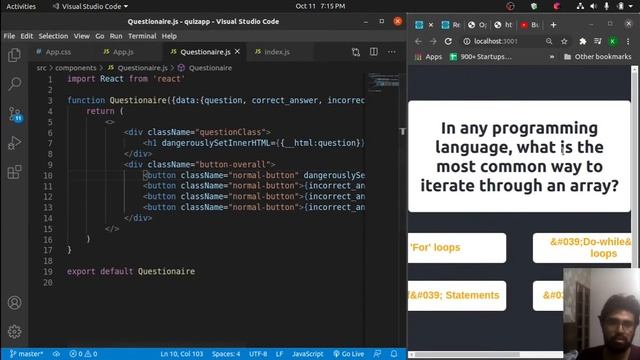Screen dimensions: 640x360
Task: Open notifications bell in status bar
Action: tap(394, 353)
